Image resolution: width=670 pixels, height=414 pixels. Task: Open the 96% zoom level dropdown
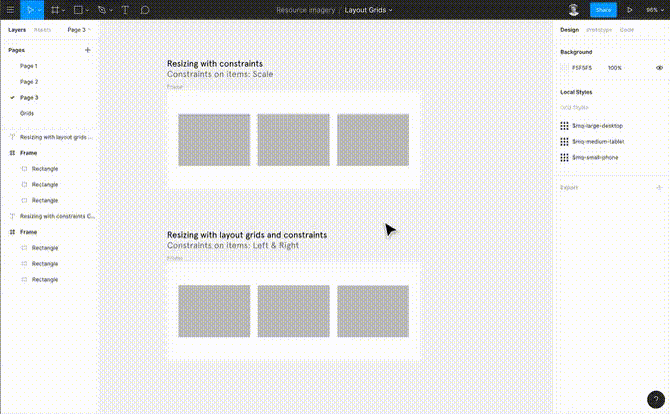click(655, 10)
